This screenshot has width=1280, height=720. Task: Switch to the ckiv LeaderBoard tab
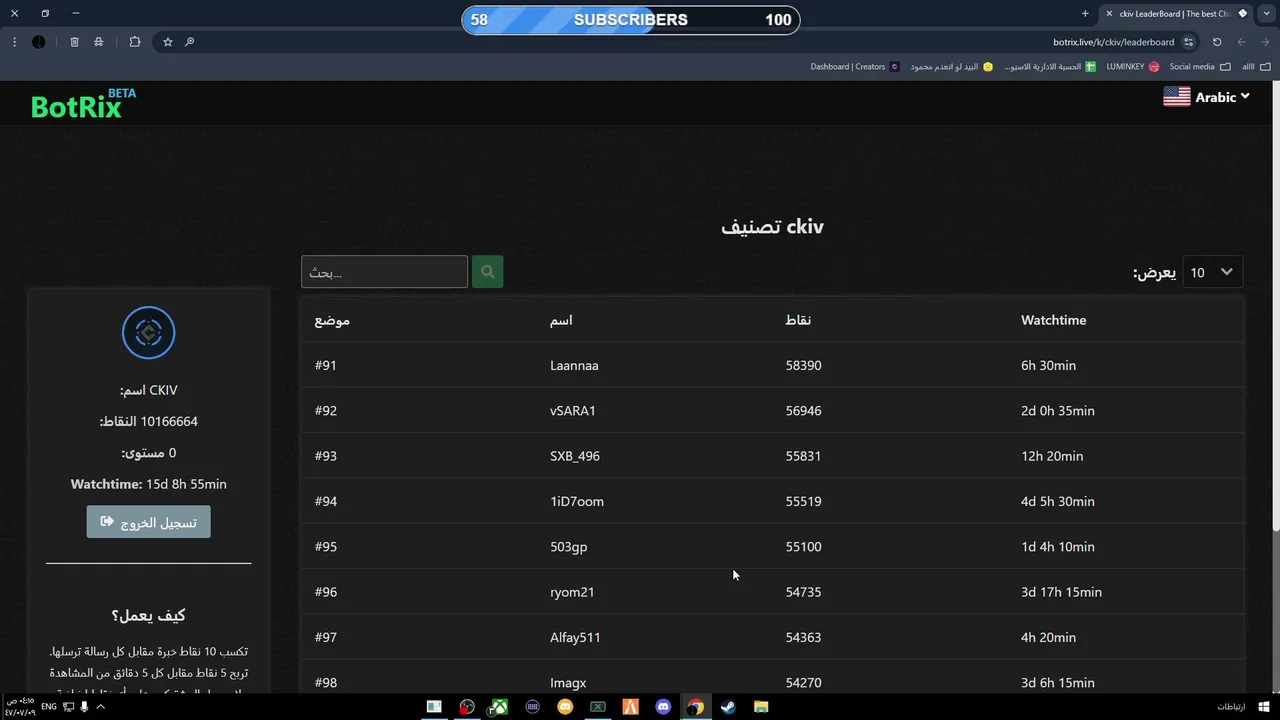(x=1175, y=14)
